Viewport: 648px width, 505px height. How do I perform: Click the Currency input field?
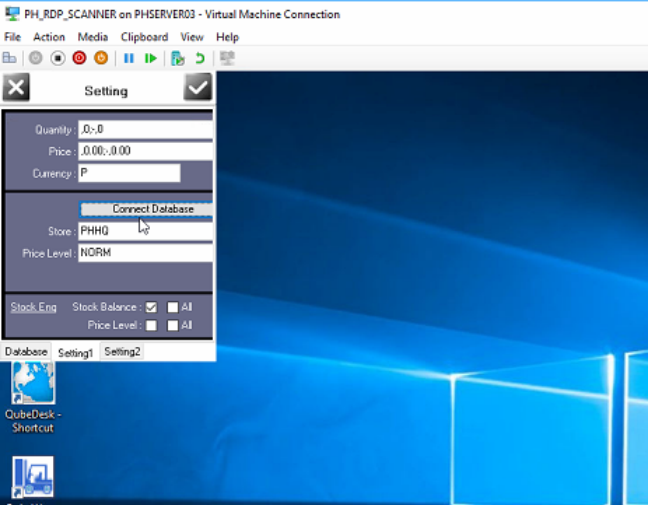point(129,173)
